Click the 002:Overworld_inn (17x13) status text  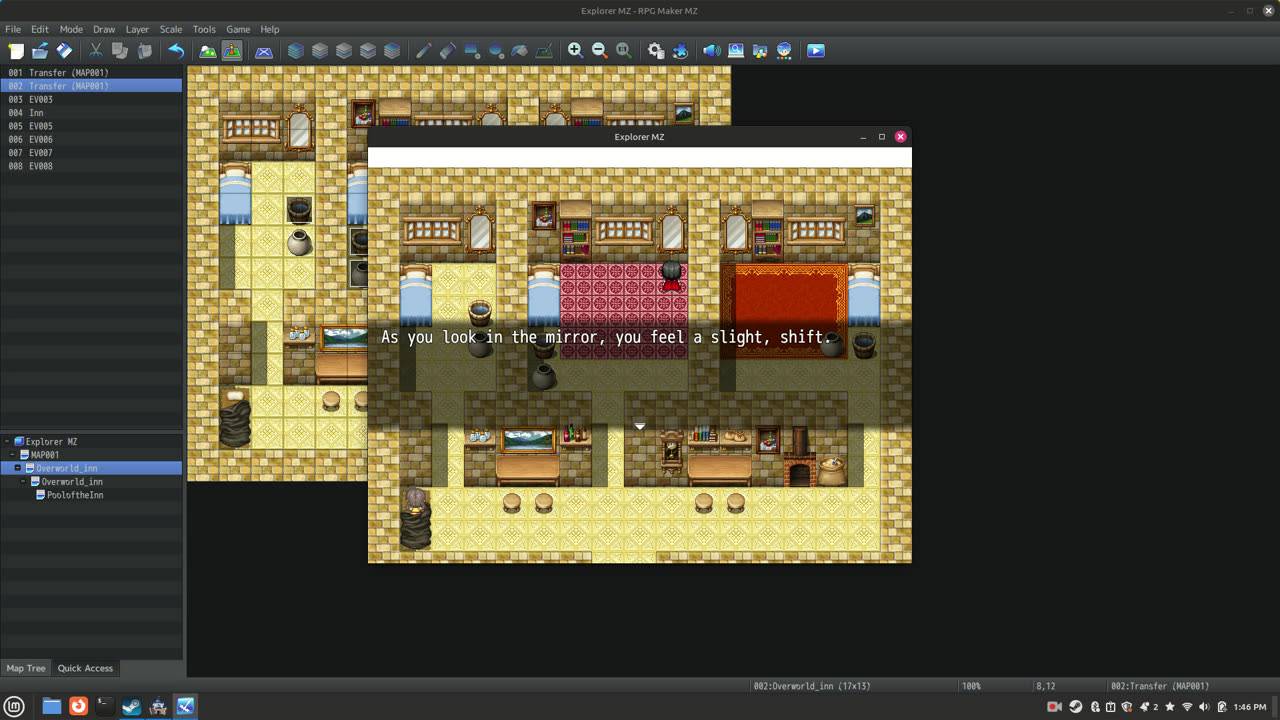[814, 686]
